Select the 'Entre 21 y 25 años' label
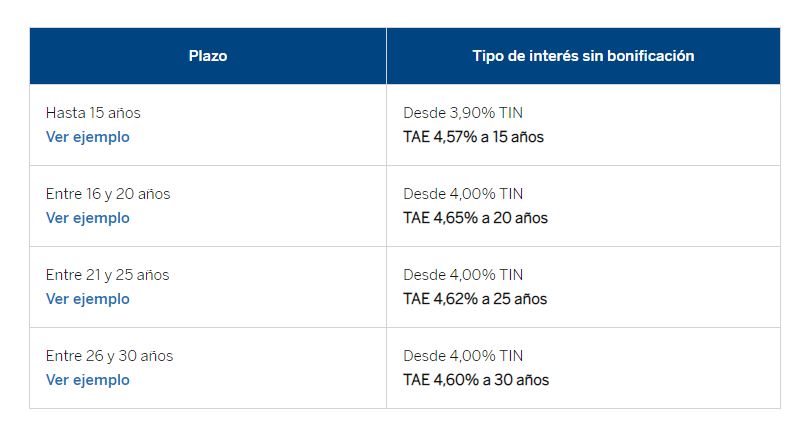Image resolution: width=806 pixels, height=426 pixels. tap(108, 275)
